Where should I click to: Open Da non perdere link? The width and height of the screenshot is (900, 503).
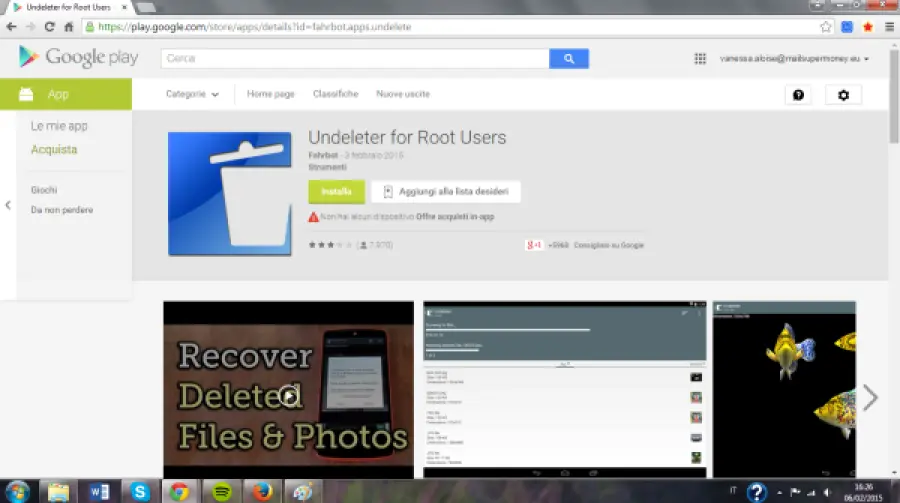coord(61,210)
